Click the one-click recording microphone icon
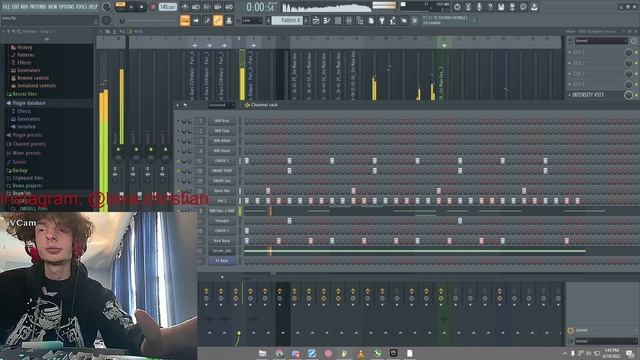 click(x=479, y=7)
